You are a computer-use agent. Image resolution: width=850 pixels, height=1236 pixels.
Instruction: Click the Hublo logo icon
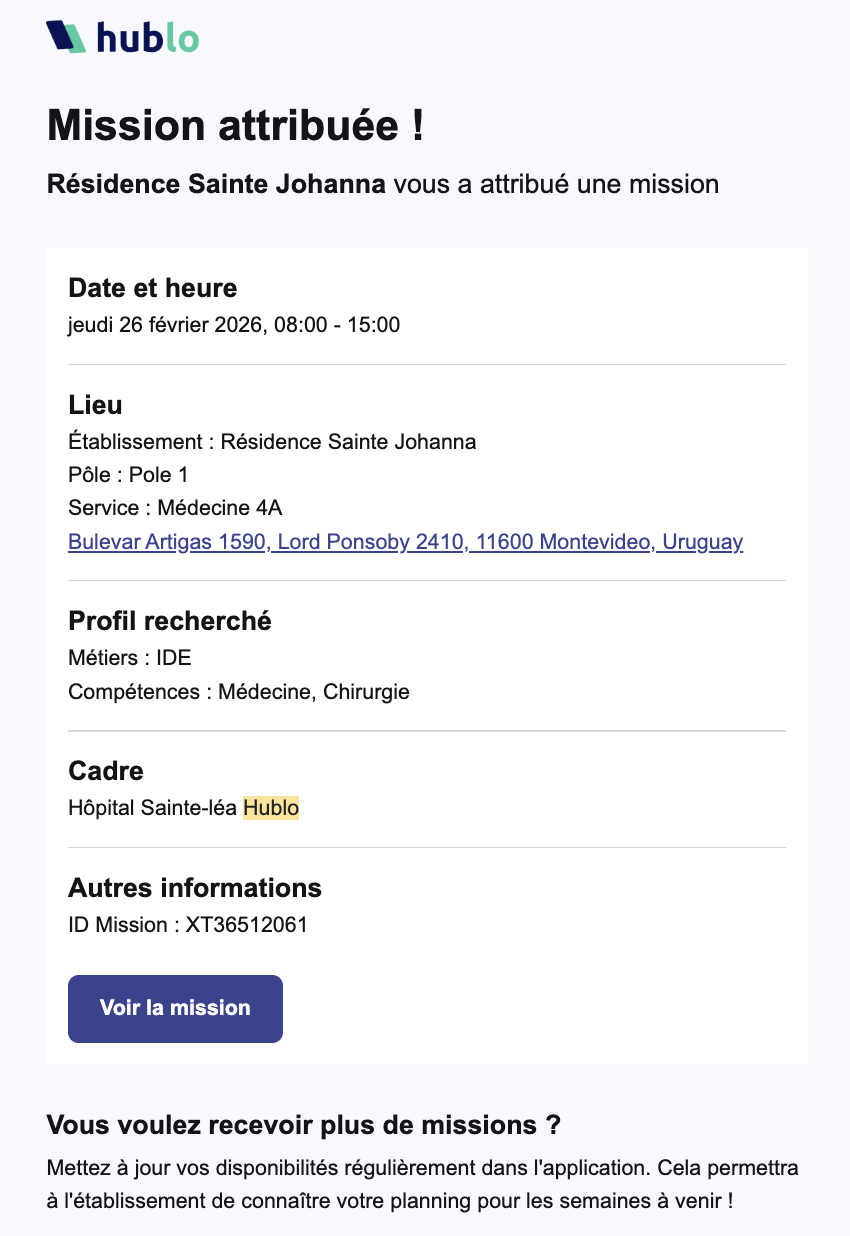[66, 37]
